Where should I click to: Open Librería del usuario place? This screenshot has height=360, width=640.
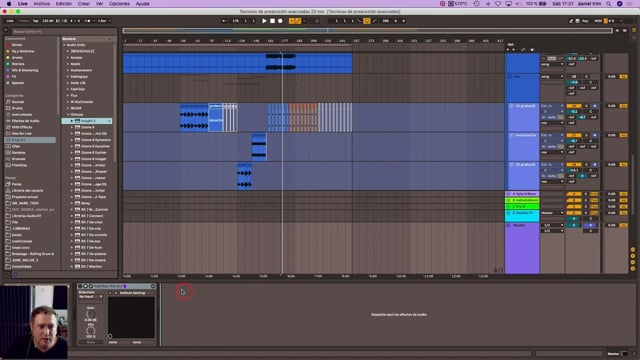pos(27,191)
